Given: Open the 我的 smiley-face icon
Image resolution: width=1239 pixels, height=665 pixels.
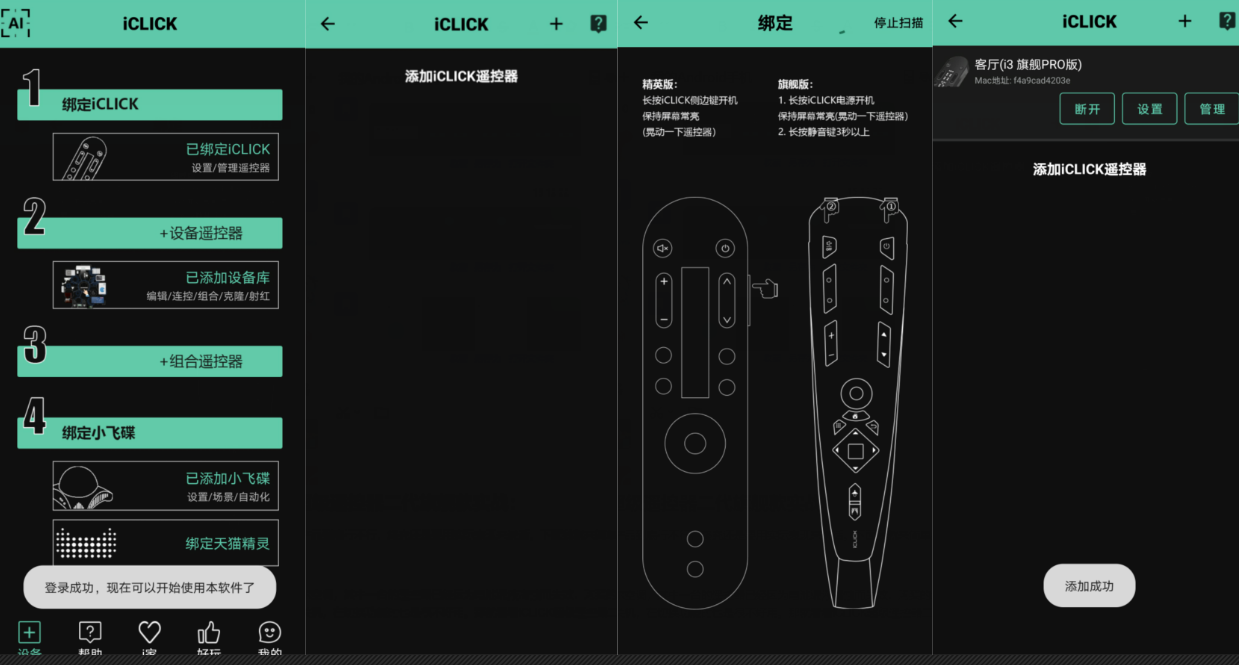Looking at the screenshot, I should (x=268, y=632).
